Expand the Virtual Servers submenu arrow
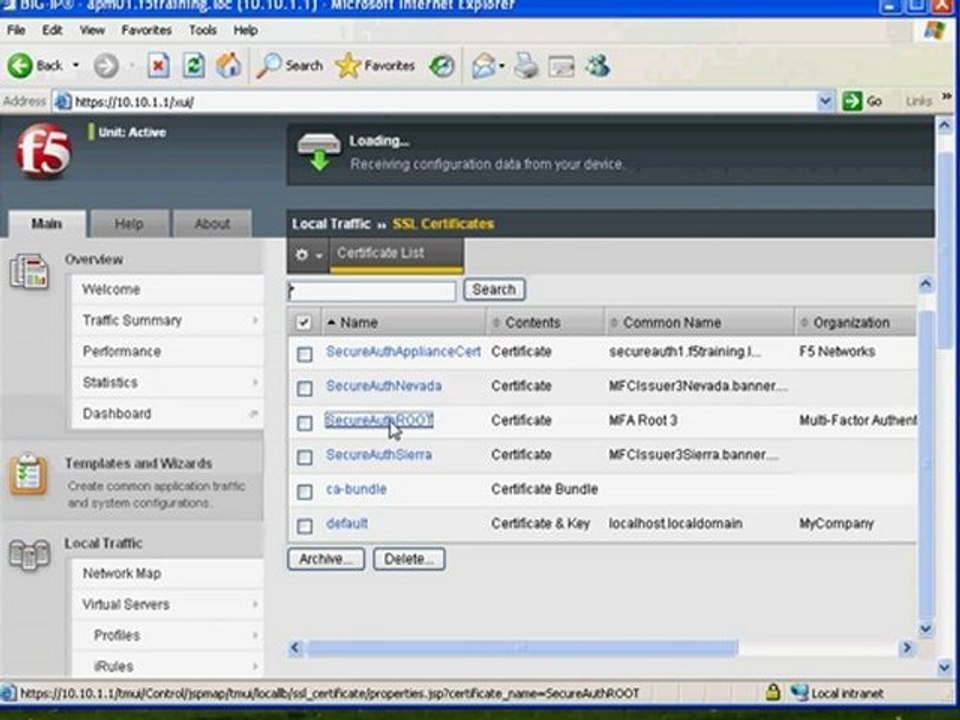Screen dimensions: 960x720 tap(255, 604)
